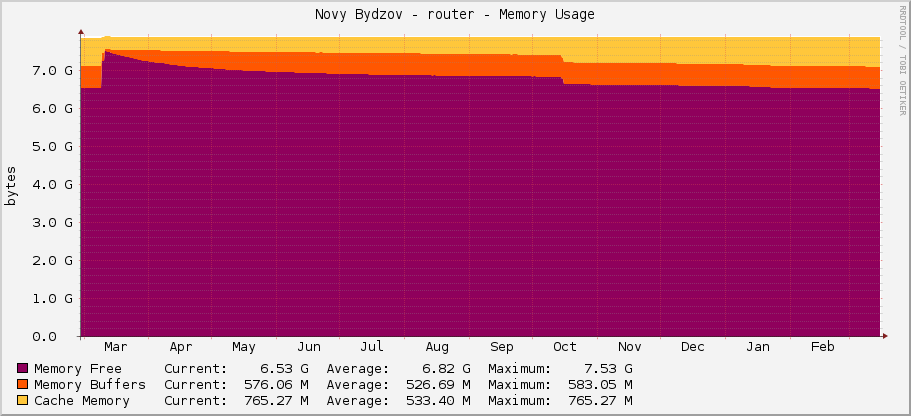The width and height of the screenshot is (911, 416).
Task: Click the Memory Buffers maximum value 583.05 M
Action: pos(600,385)
